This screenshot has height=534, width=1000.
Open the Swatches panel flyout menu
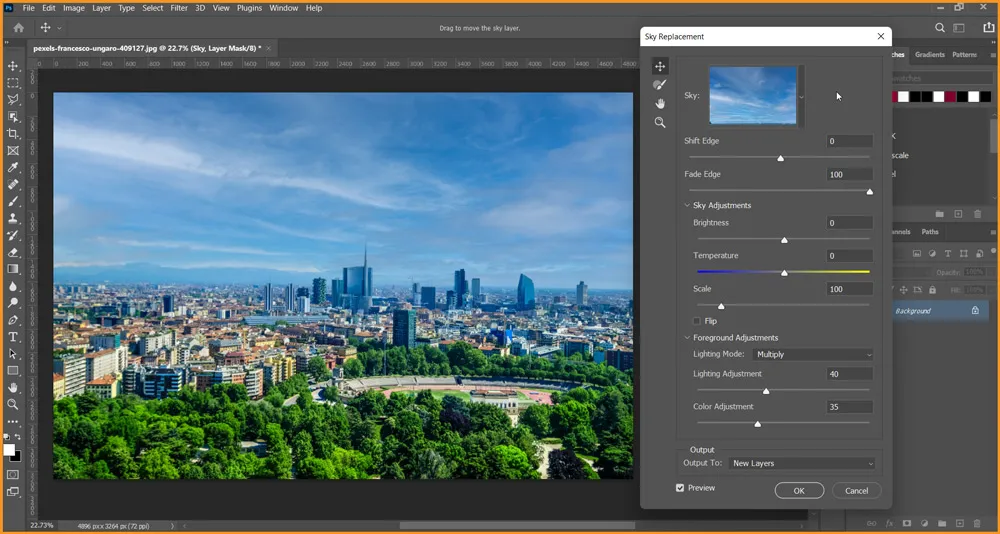[x=993, y=55]
